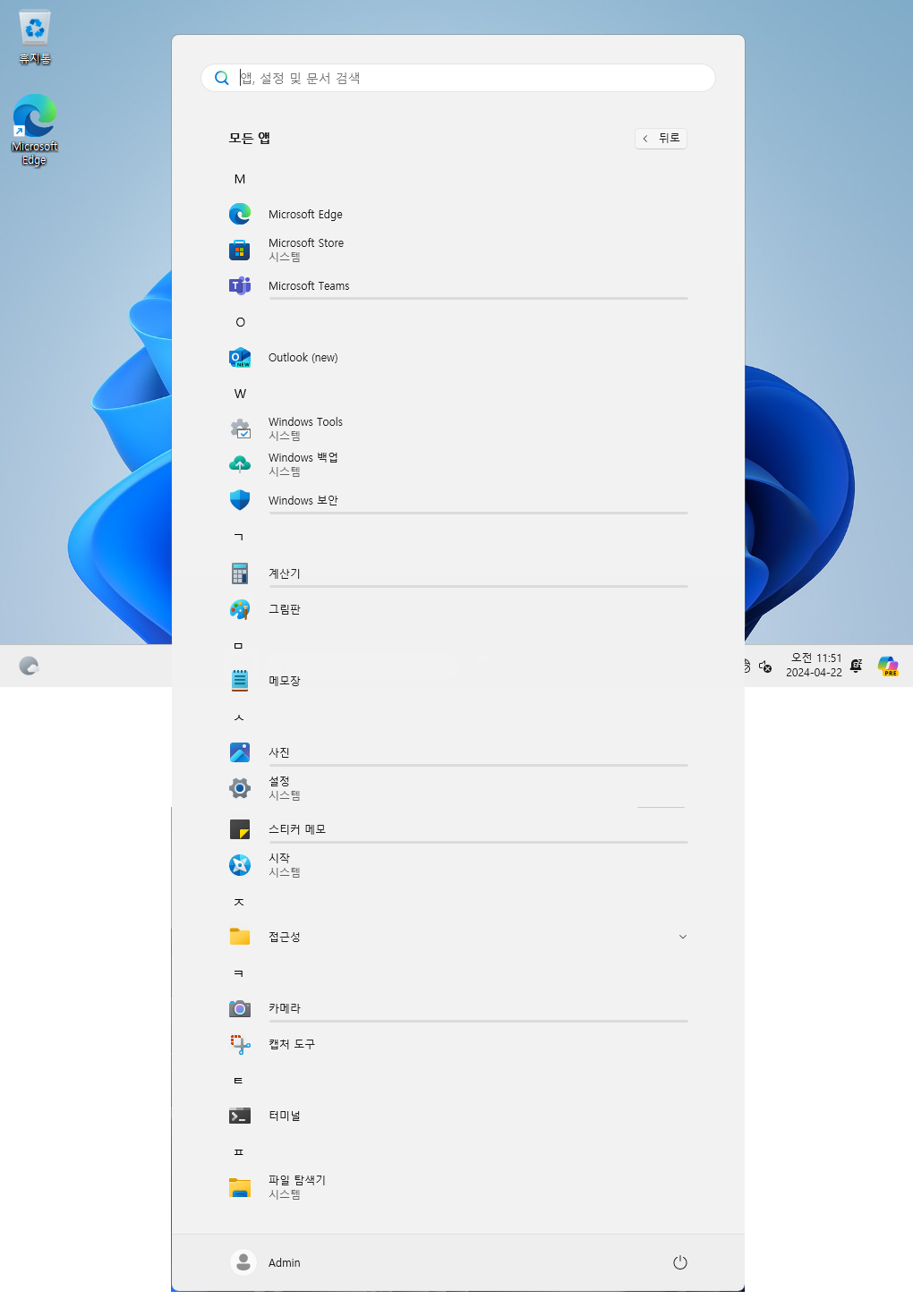Select the ㅈ letter header
The image size is (913, 1316).
point(239,902)
